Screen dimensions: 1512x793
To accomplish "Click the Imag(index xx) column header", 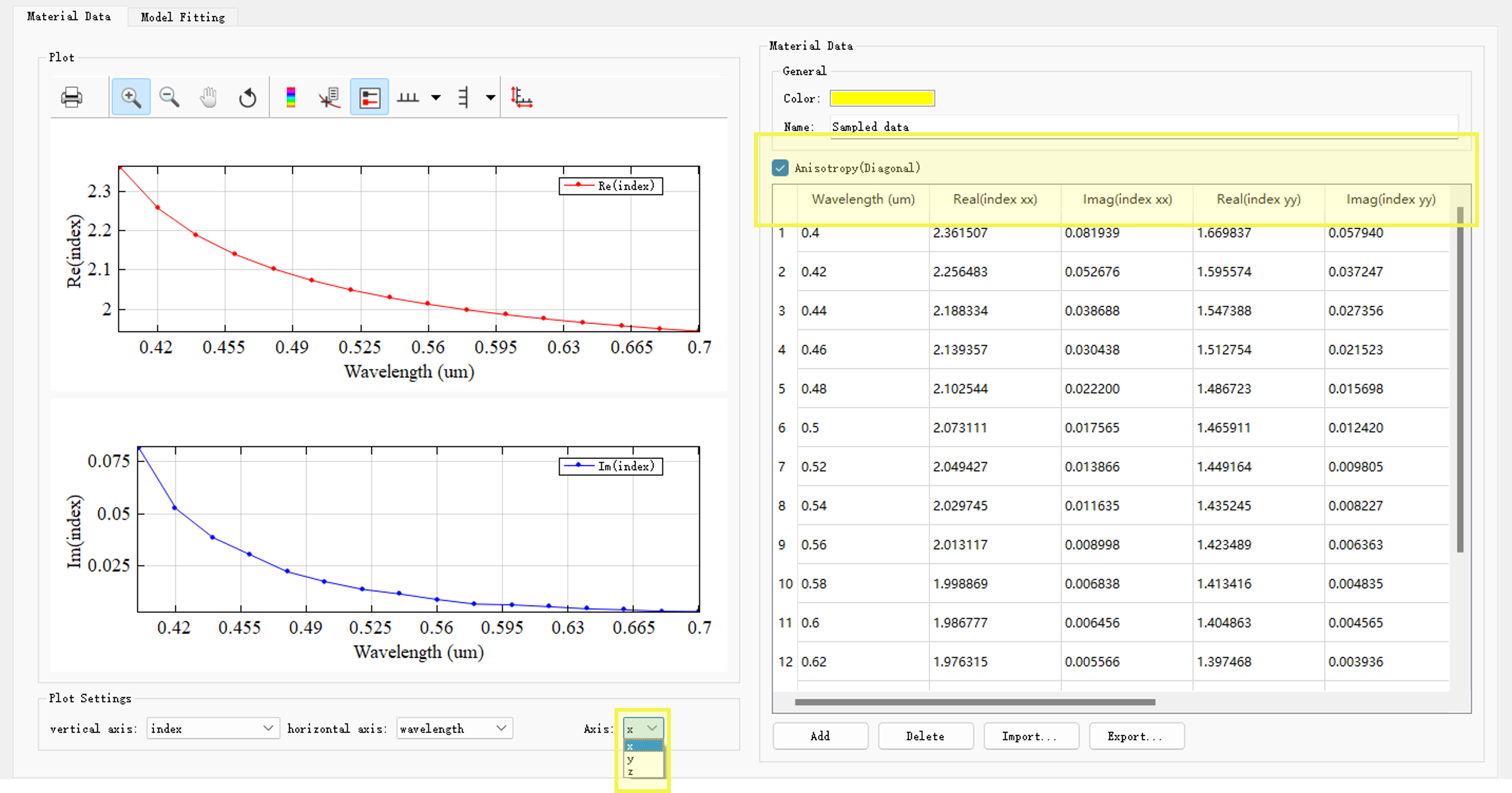I will tap(1127, 200).
